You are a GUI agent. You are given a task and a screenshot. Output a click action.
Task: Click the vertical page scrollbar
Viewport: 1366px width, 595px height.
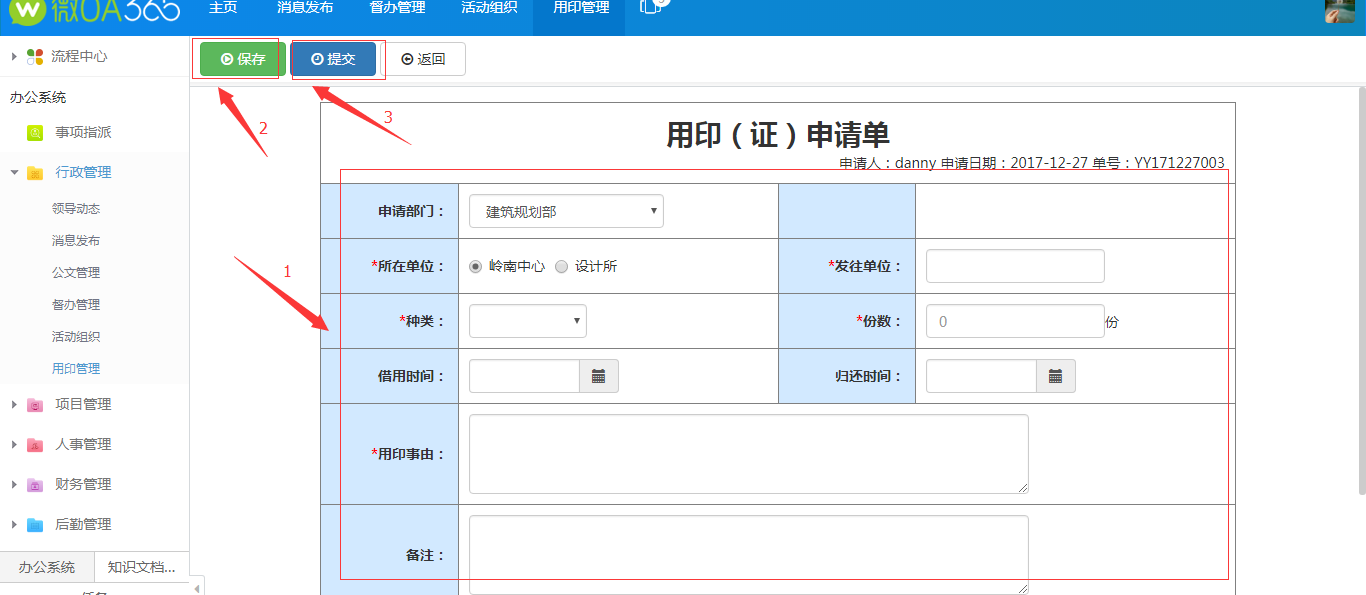pyautogui.click(x=1361, y=290)
